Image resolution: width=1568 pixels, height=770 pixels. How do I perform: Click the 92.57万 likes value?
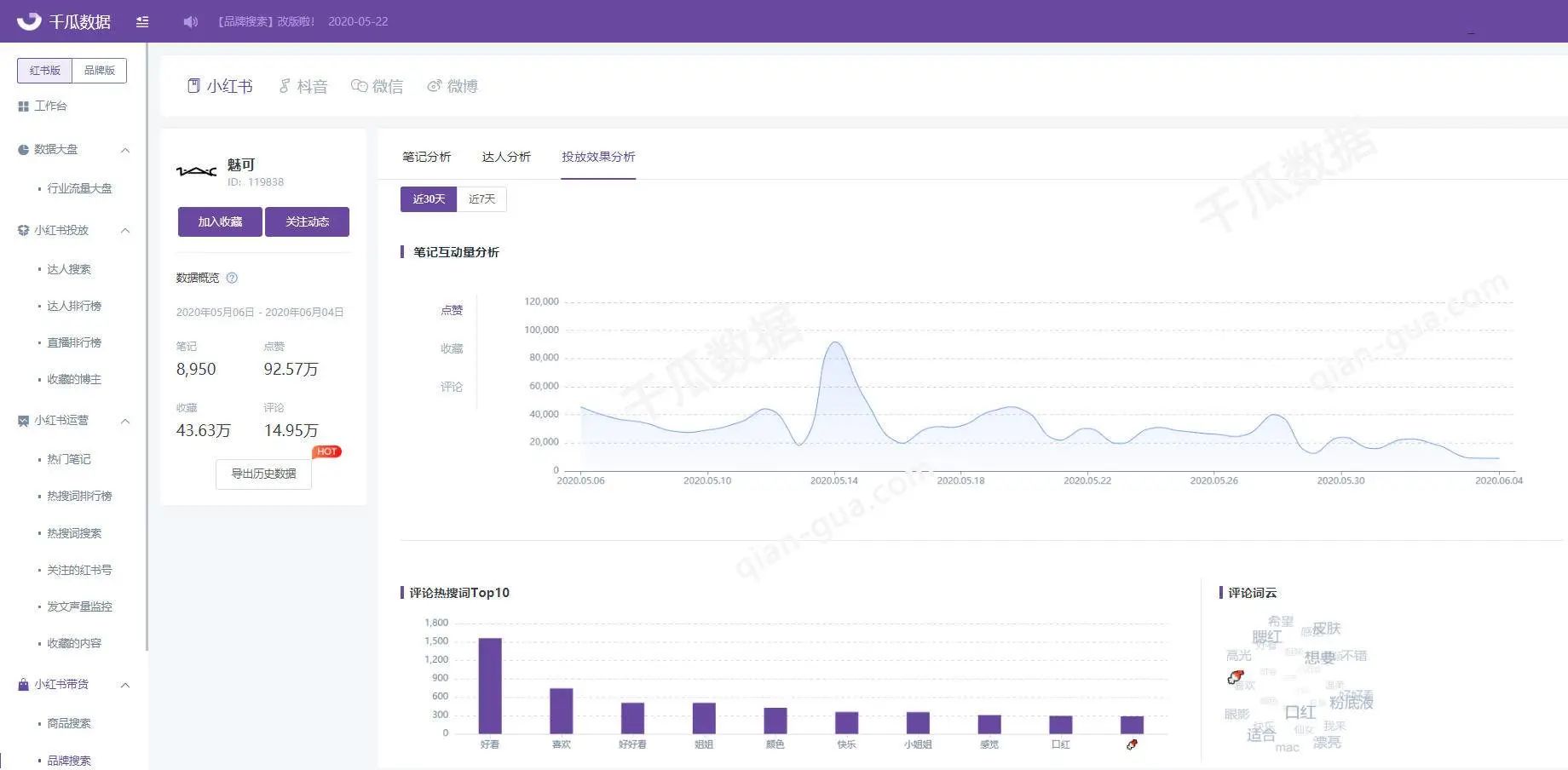pos(291,370)
